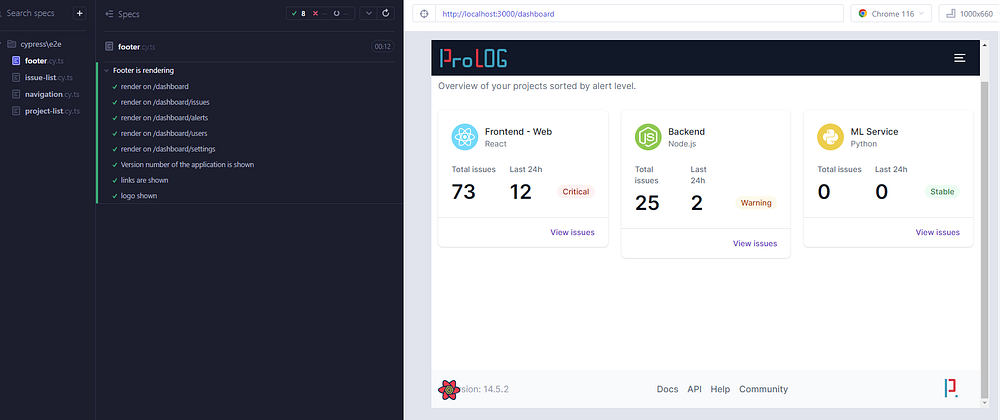
Task: Click the Node.js icon on Backend card
Action: click(x=648, y=137)
